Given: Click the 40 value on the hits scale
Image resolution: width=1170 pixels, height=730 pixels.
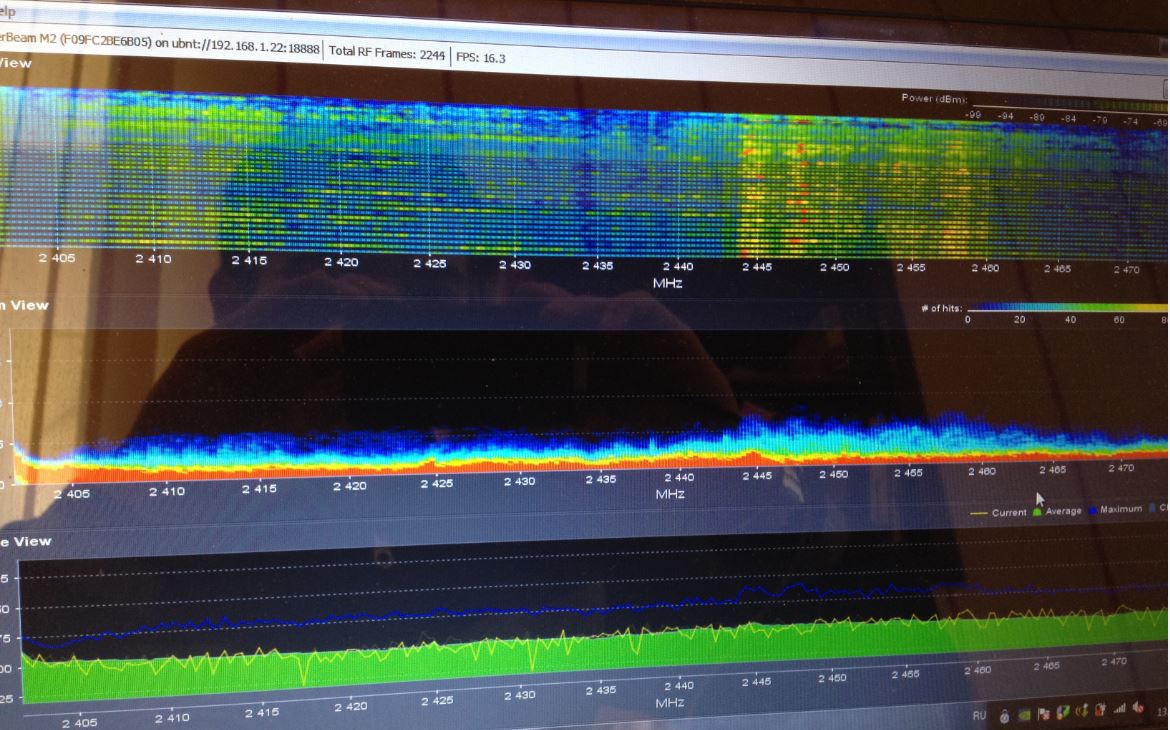Looking at the screenshot, I should 1070,319.
